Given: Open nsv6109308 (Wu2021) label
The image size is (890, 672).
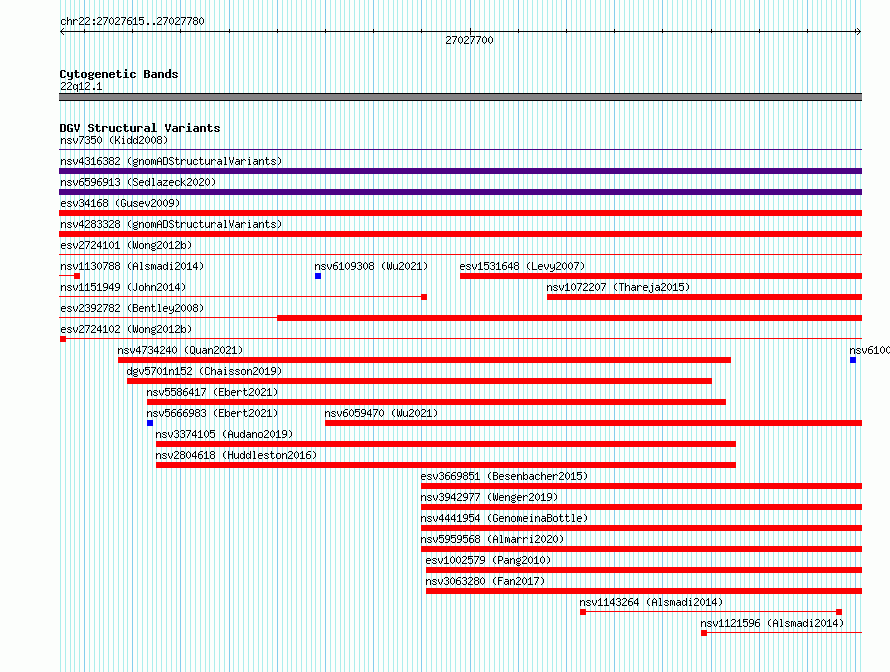Looking at the screenshot, I should pos(371,266).
